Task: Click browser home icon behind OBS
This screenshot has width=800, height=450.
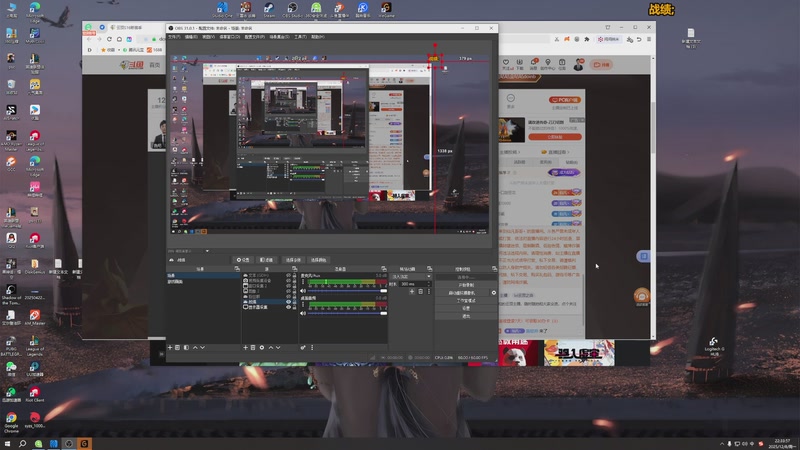Action: click(119, 39)
